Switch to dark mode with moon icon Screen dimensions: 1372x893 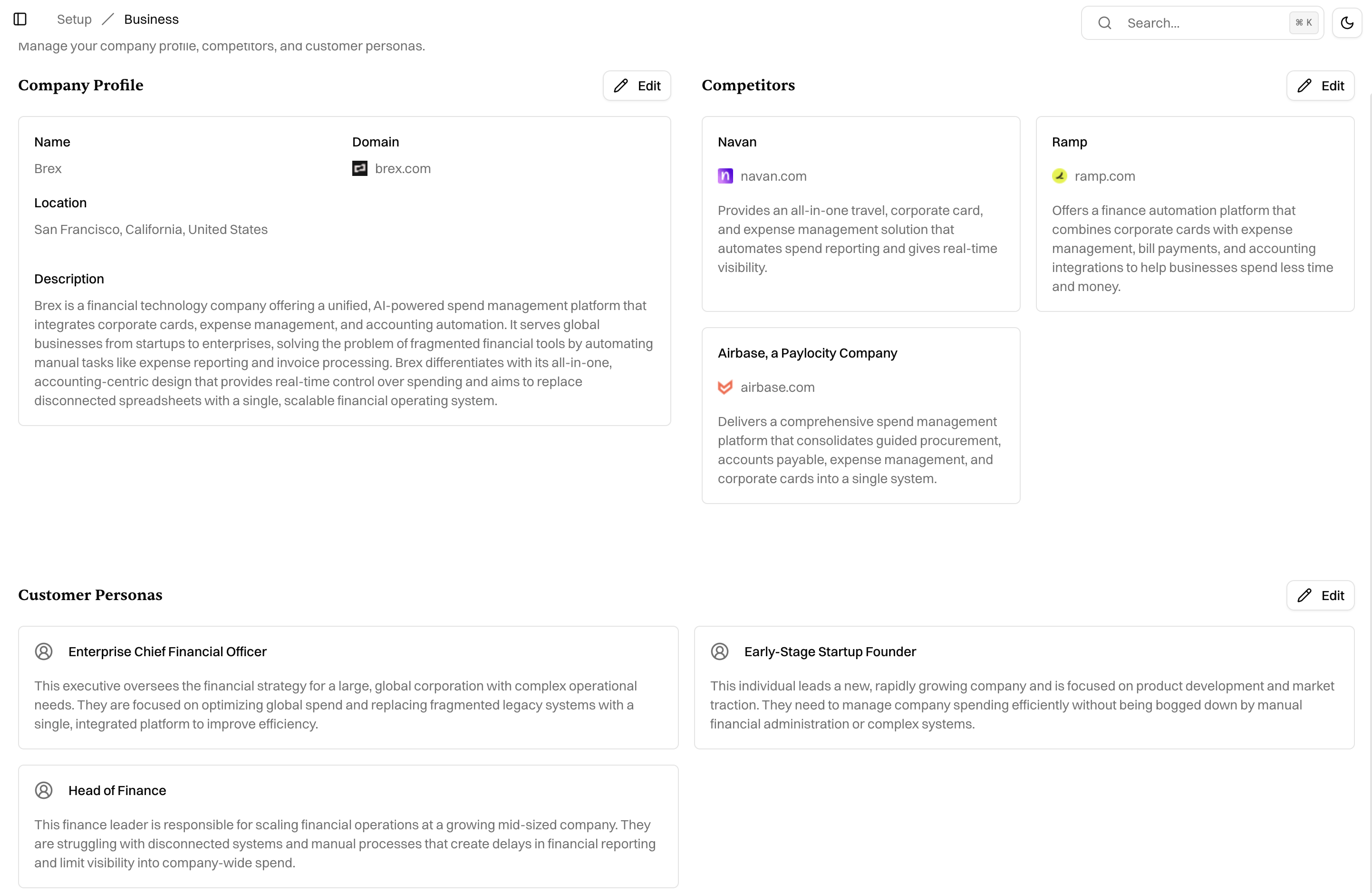point(1347,23)
